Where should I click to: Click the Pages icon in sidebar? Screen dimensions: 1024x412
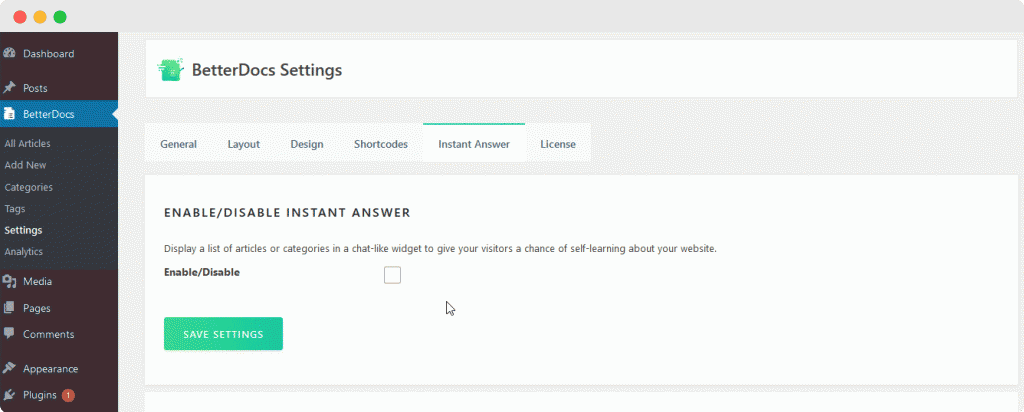[8, 308]
